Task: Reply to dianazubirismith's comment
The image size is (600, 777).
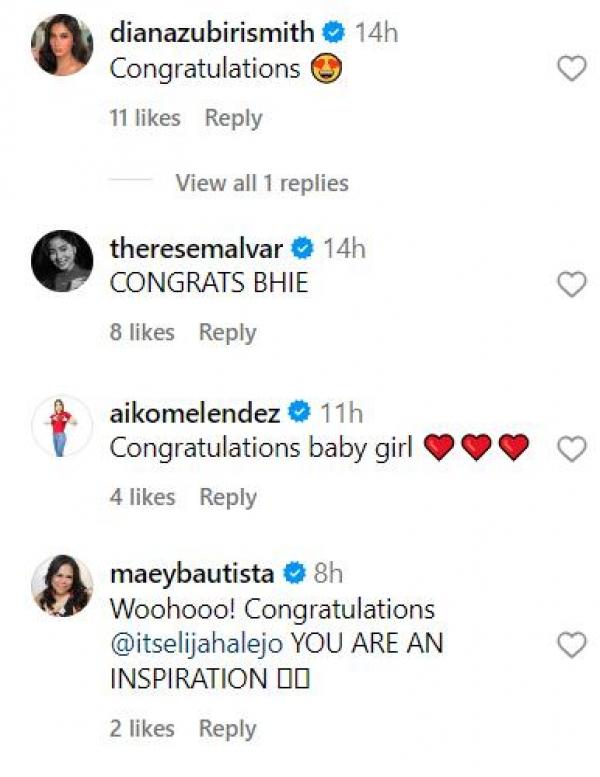Action: [233, 118]
